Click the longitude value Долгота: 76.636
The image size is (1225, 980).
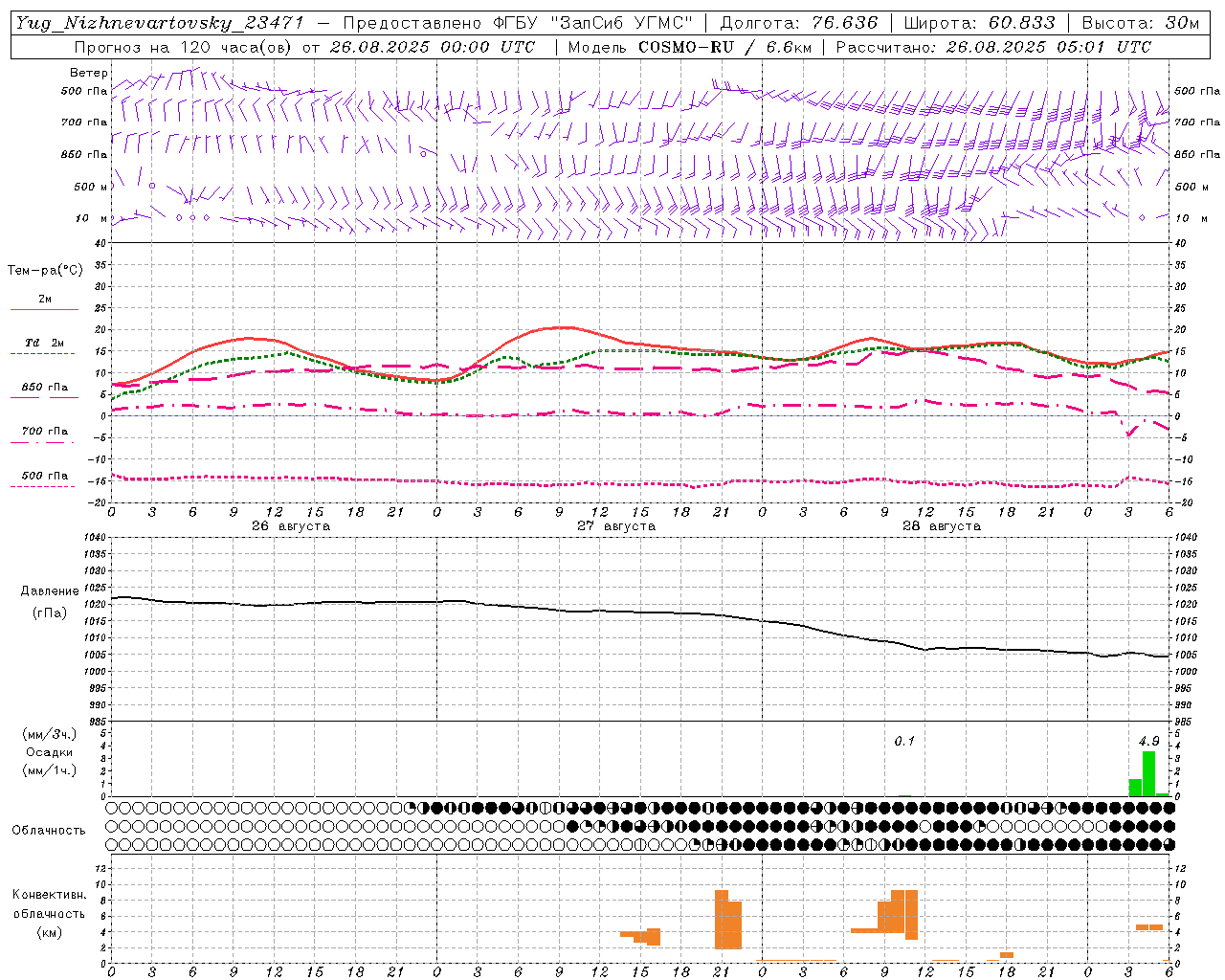[798, 23]
